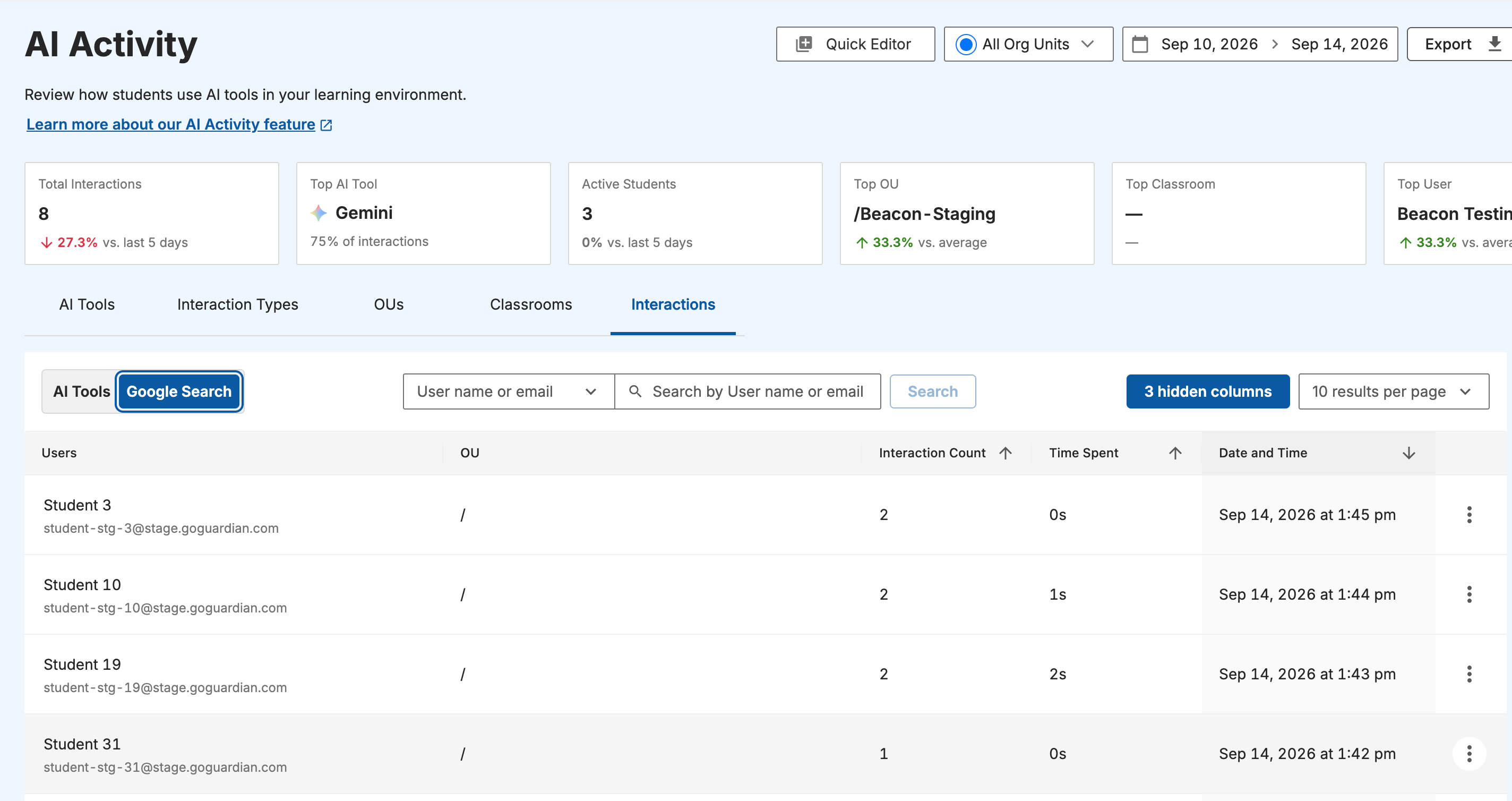Sort by Interaction Count arrow
Screen dimensions: 1512x801
1006,453
